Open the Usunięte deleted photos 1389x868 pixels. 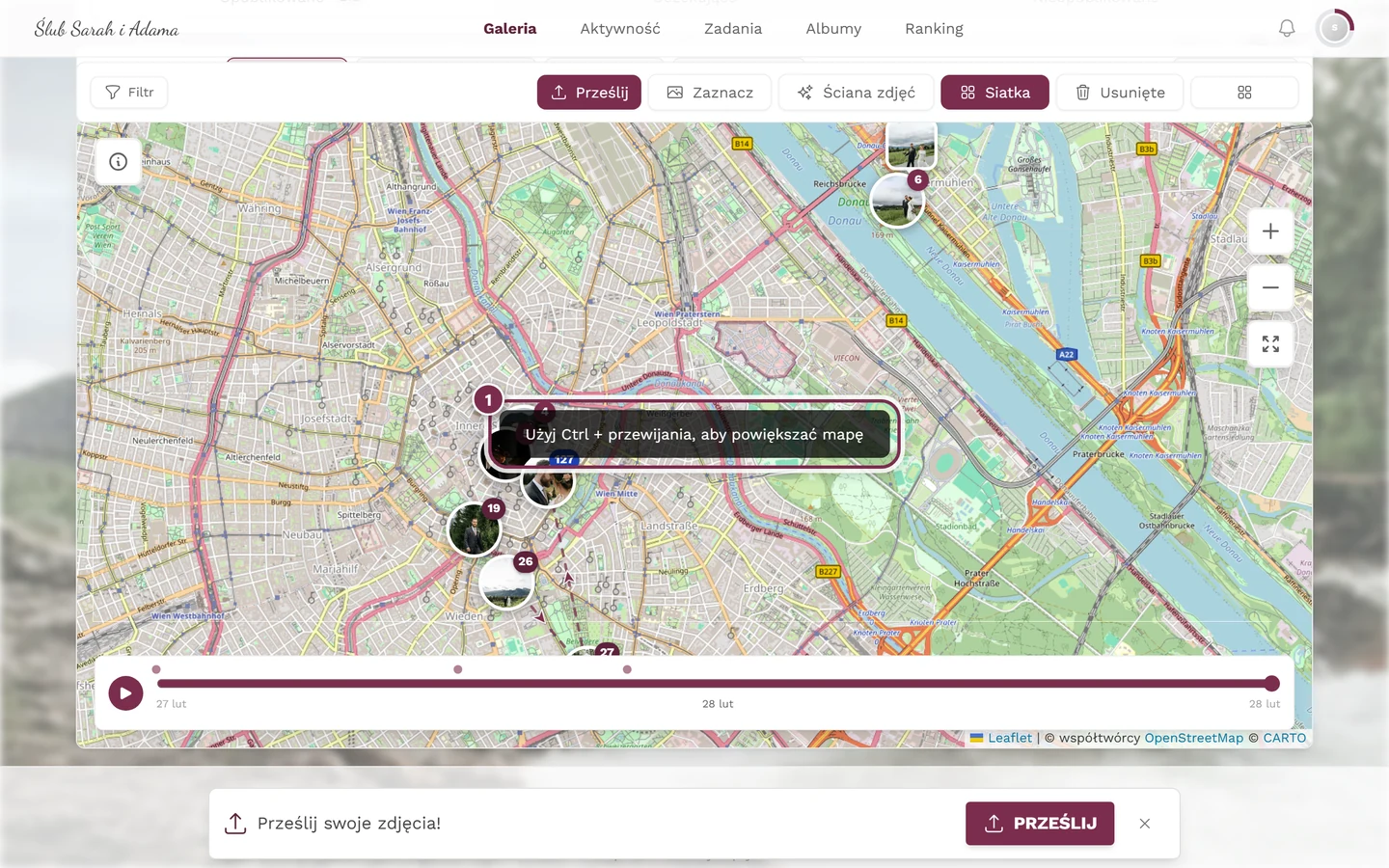1120,93
